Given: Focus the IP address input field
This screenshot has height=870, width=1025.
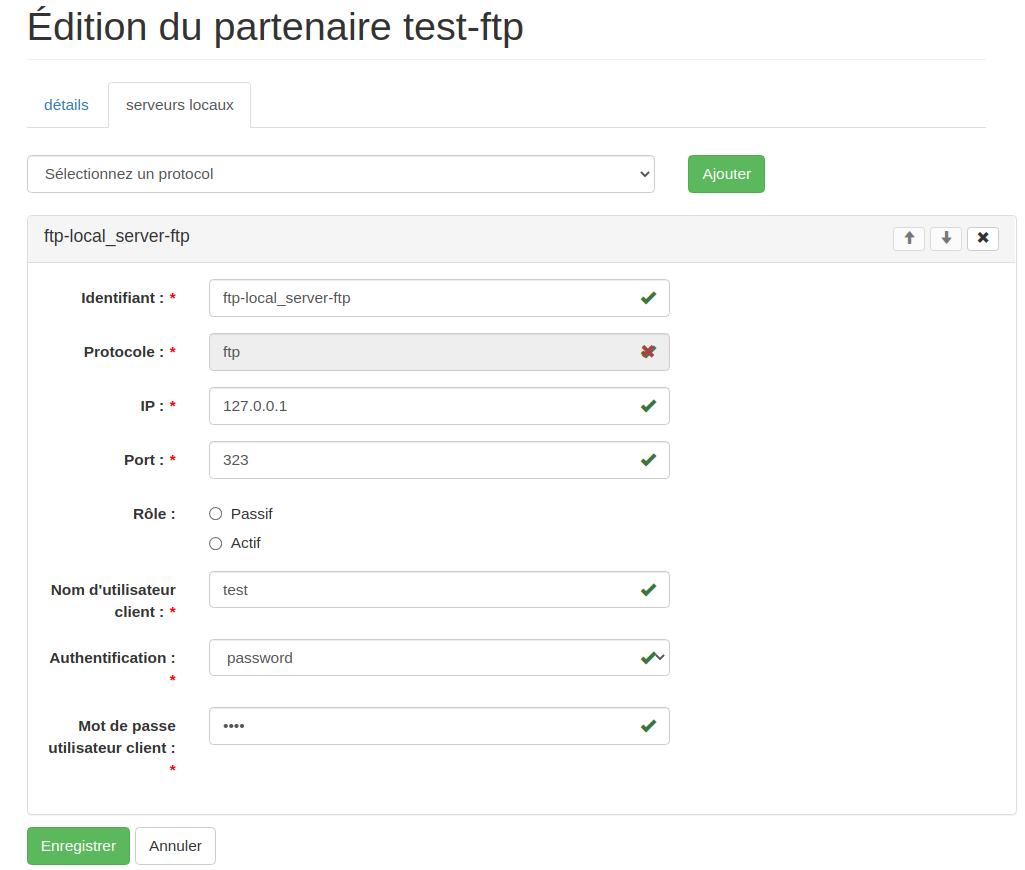Looking at the screenshot, I should pyautogui.click(x=439, y=406).
